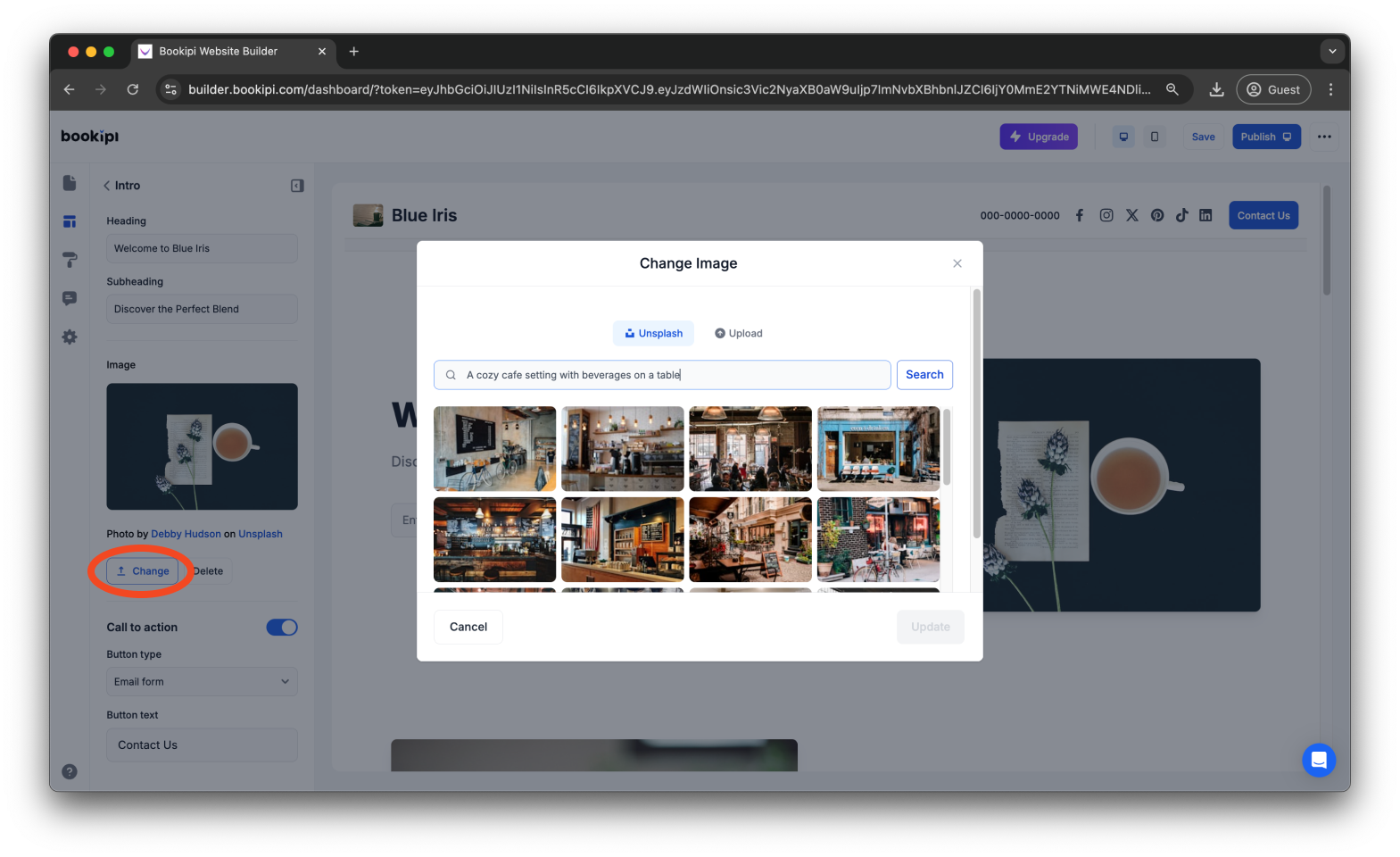Viewport: 1400px width, 857px height.
Task: Click the Pinterest icon in site header
Action: pos(1157,215)
